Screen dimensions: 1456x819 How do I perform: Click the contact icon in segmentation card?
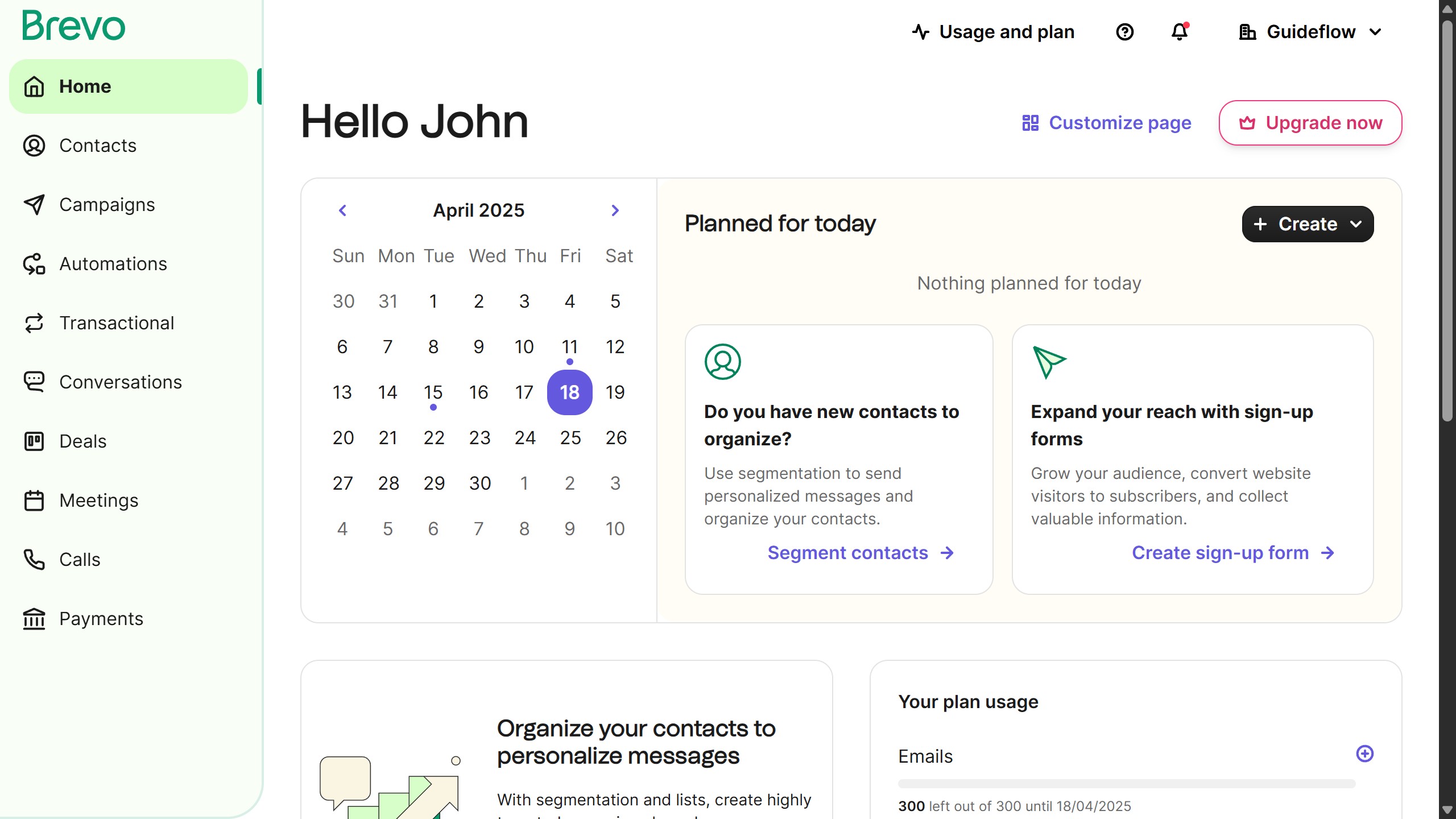[x=722, y=362]
